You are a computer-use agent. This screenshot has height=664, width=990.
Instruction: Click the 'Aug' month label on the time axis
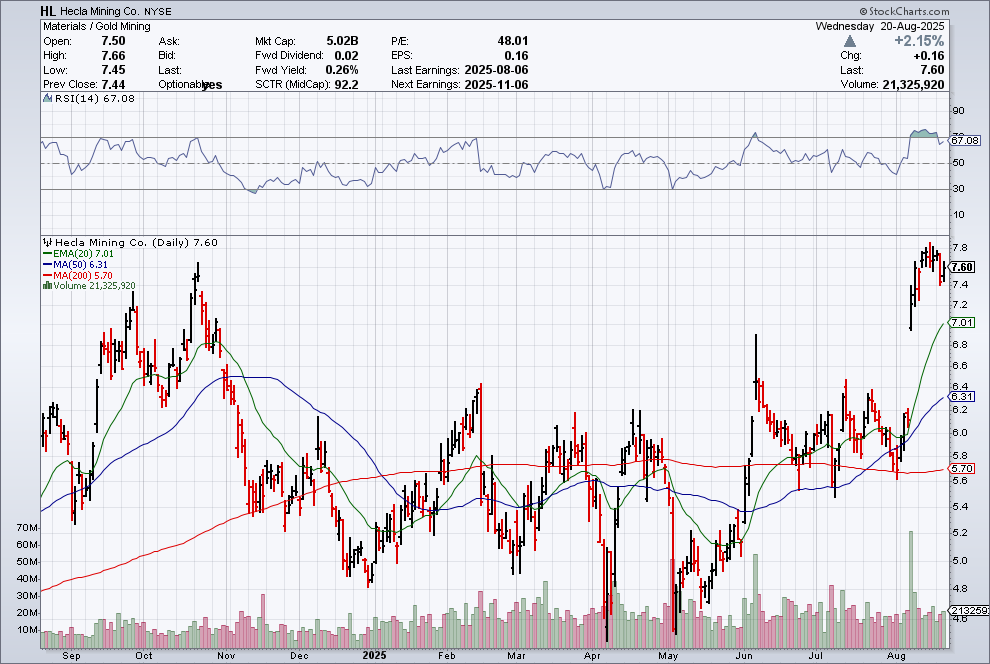point(896,656)
